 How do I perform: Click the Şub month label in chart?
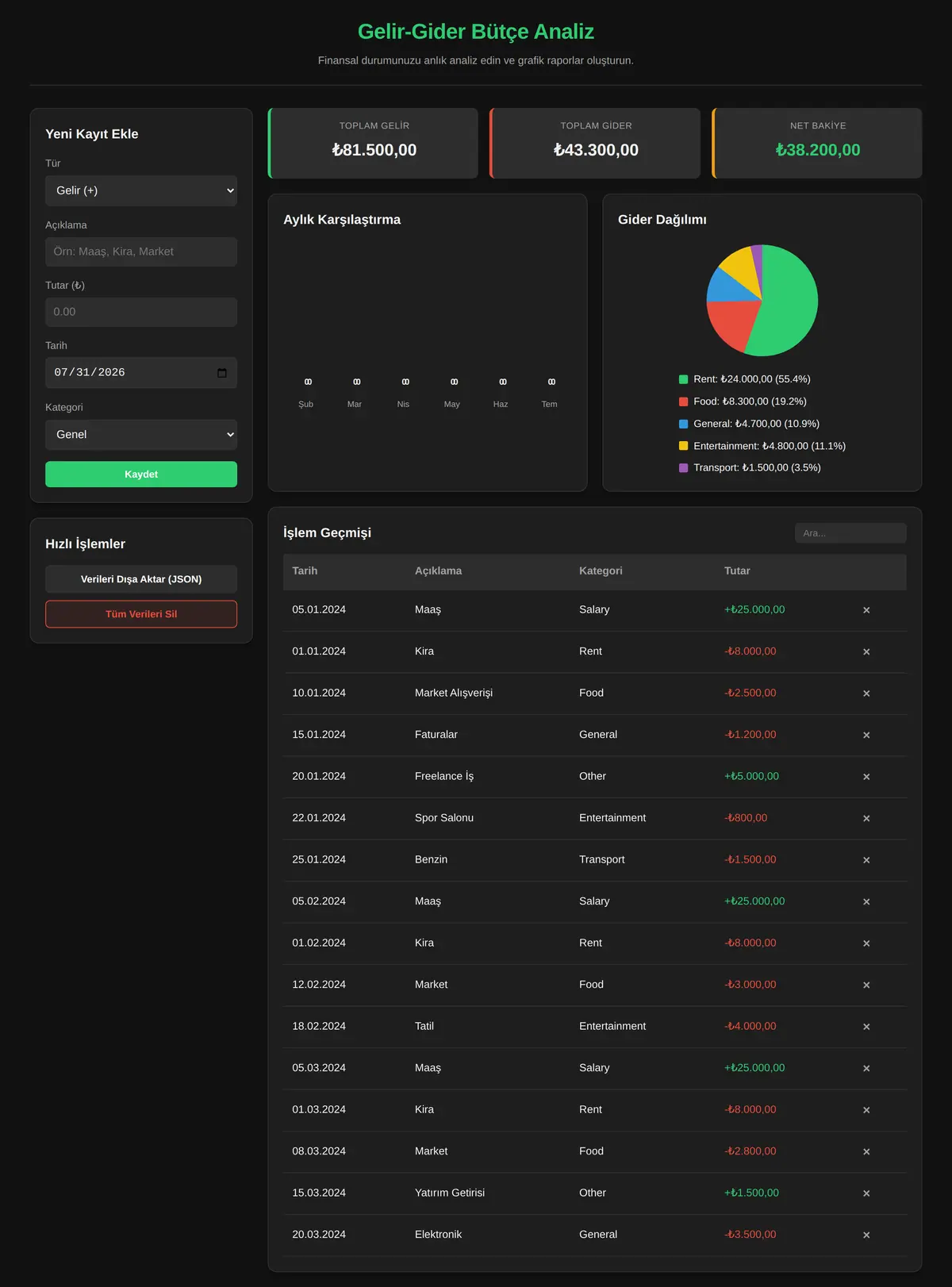coord(306,405)
